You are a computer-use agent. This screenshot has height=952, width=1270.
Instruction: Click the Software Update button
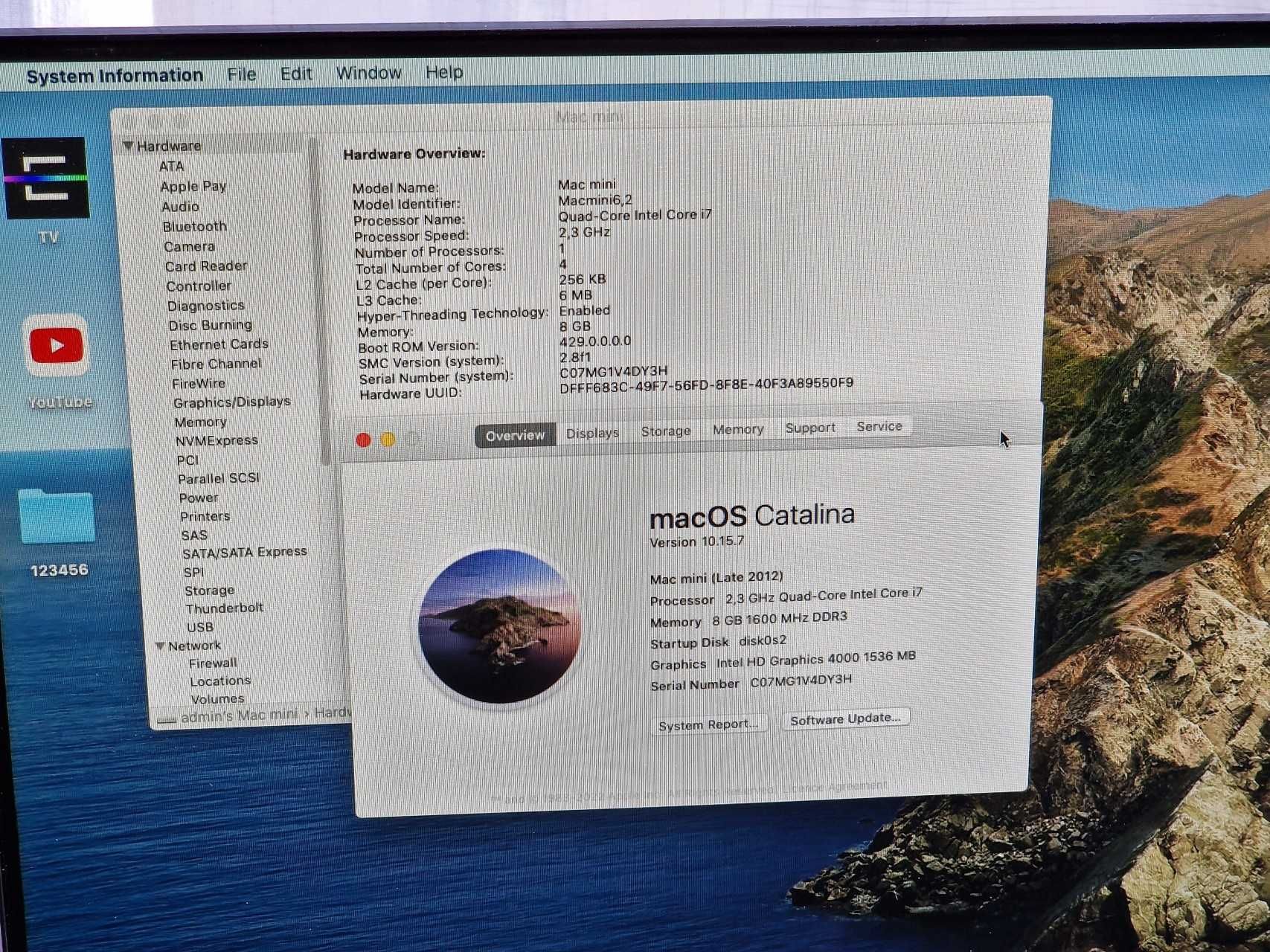pos(845,718)
